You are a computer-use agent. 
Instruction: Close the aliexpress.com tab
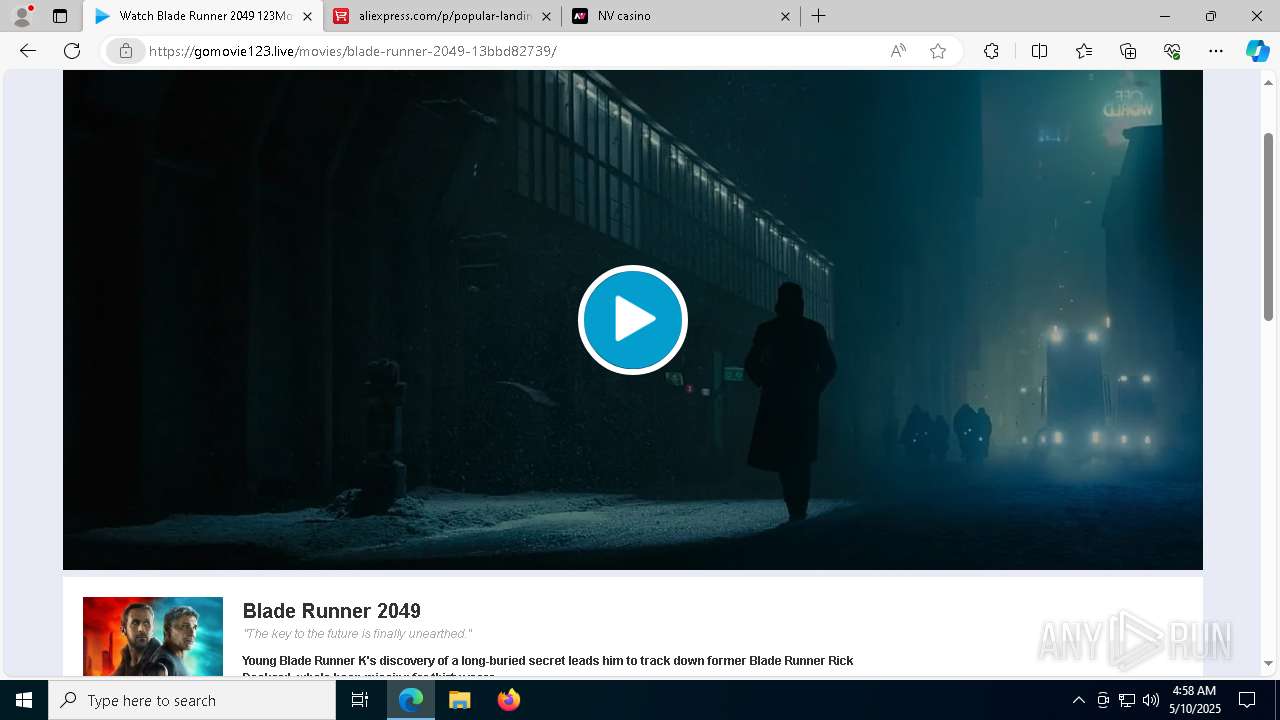click(546, 16)
